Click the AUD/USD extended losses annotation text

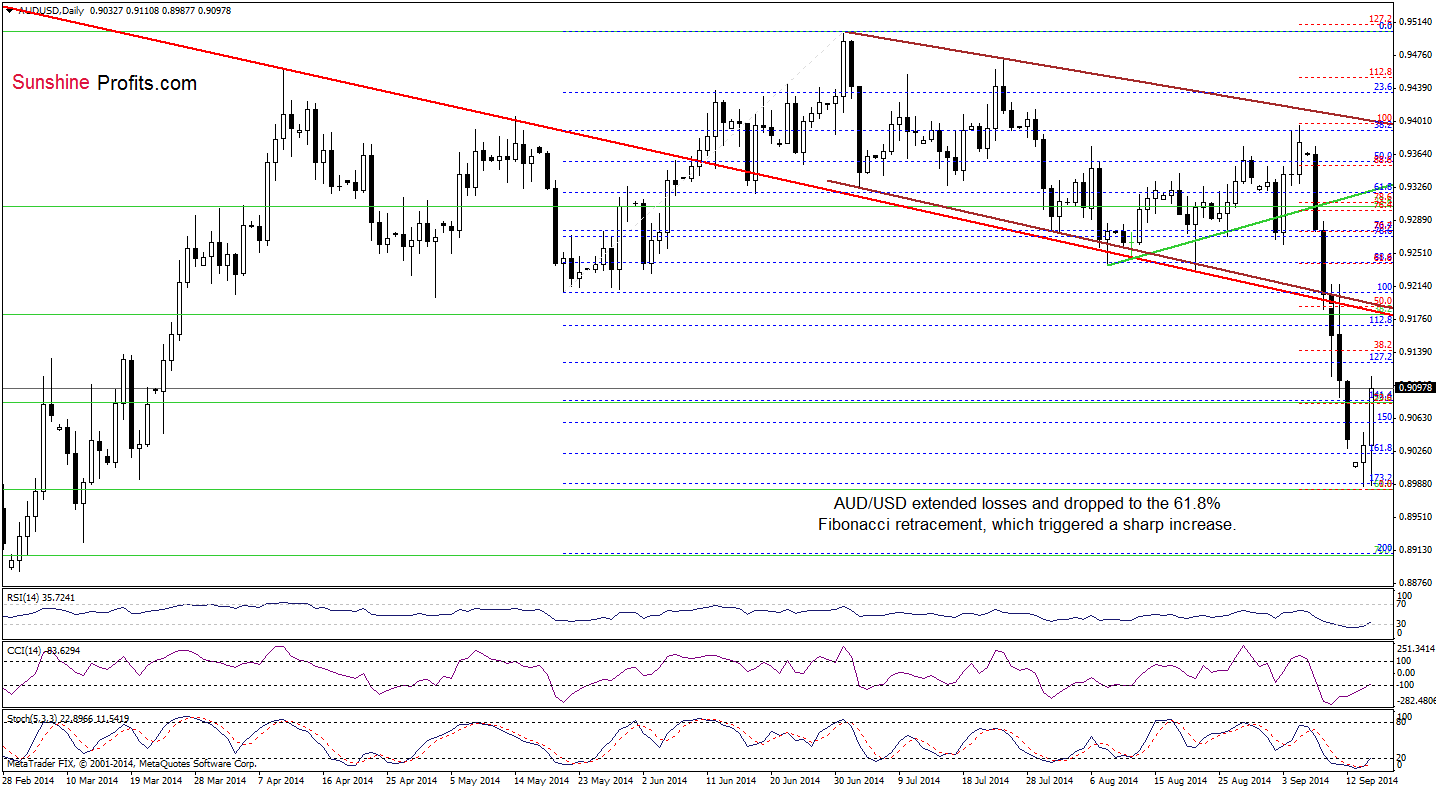tap(1026, 513)
